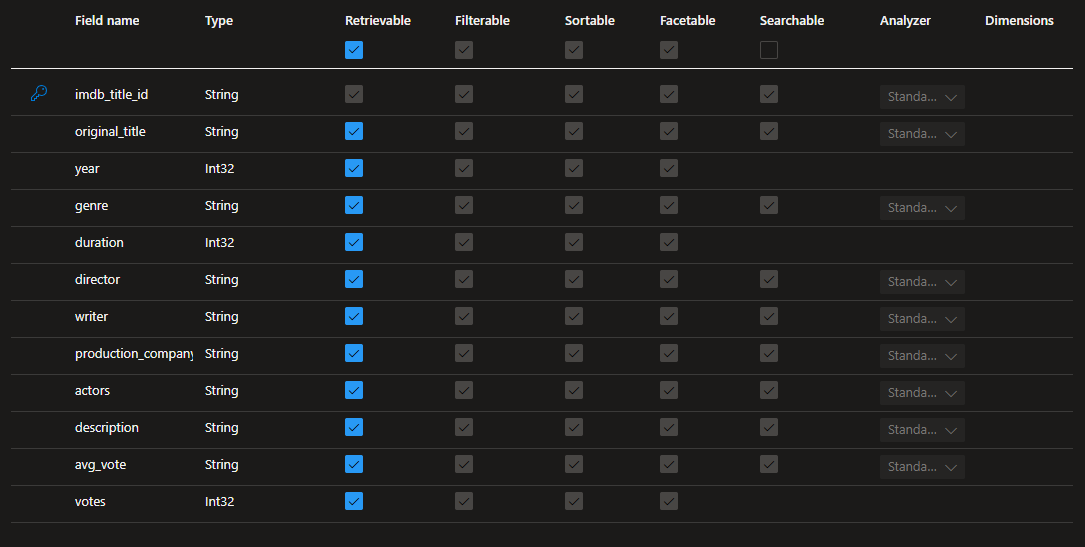Viewport: 1085px width, 547px height.
Task: Toggle Facetable checkbox for writer
Action: coord(668,316)
